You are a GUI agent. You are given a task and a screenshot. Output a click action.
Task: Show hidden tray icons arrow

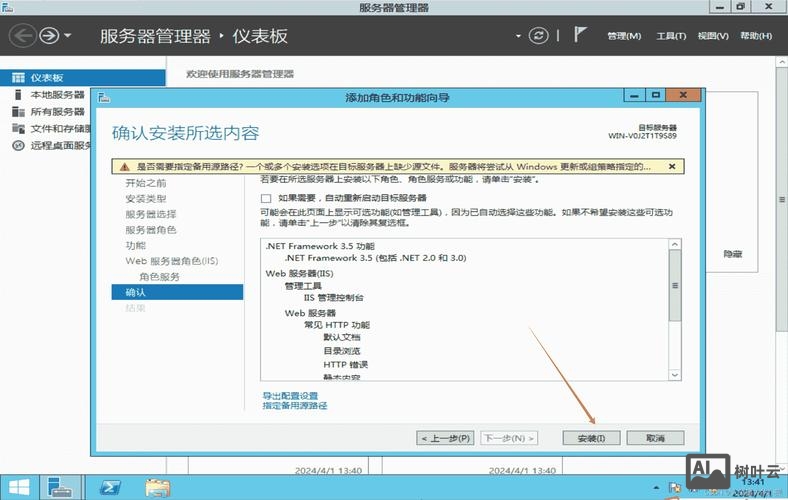pyautogui.click(x=656, y=487)
